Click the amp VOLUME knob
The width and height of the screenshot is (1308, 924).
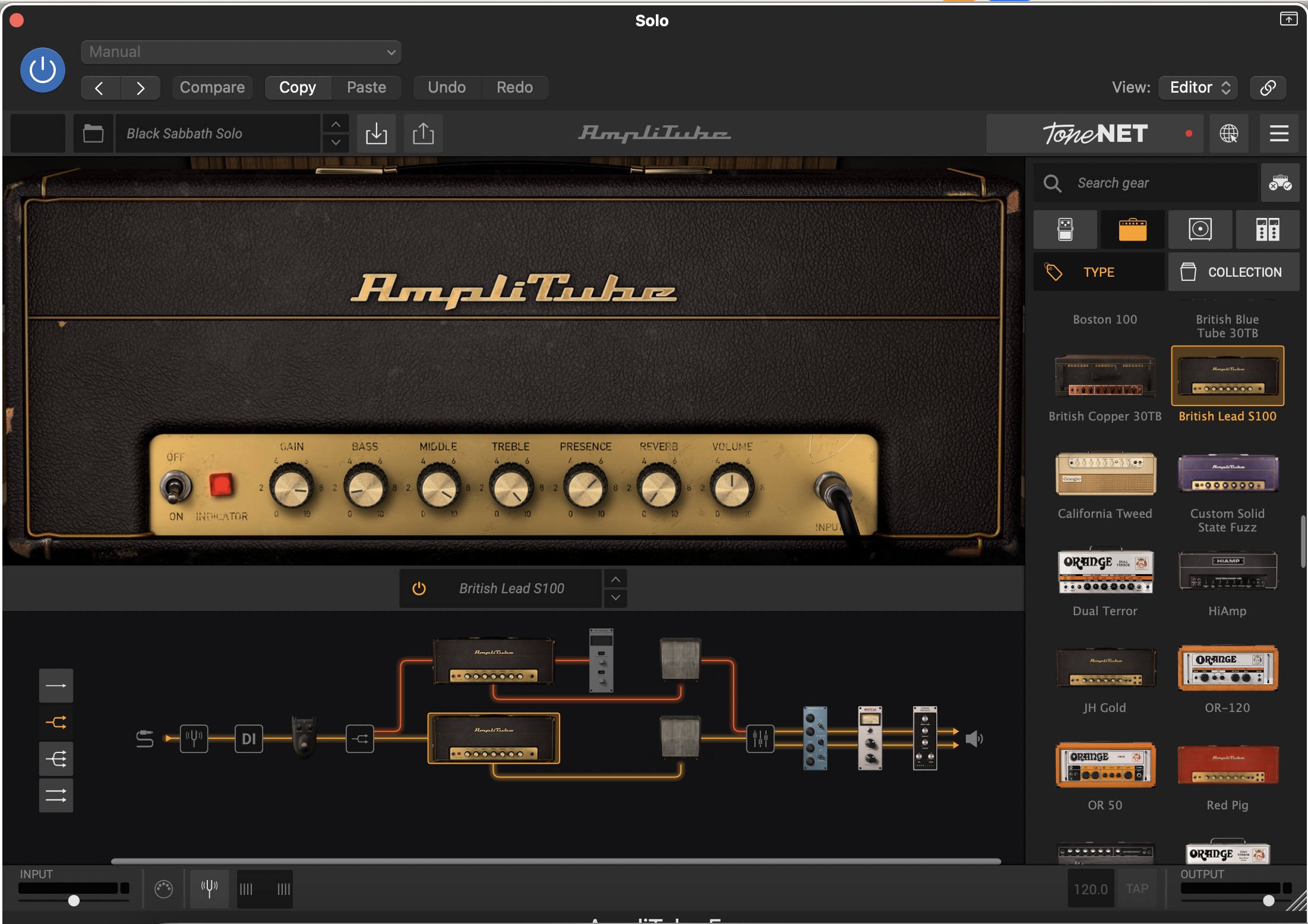click(732, 487)
